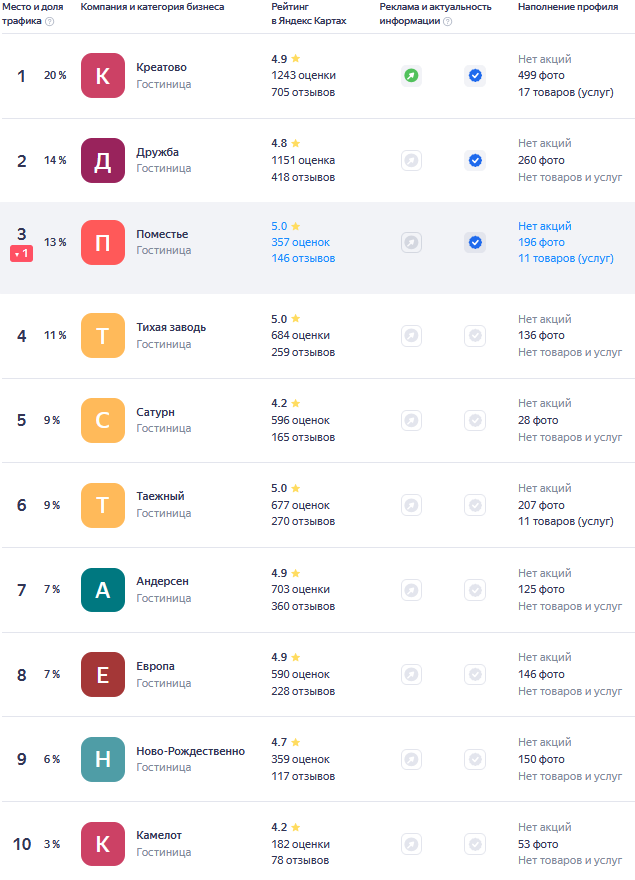This screenshot has height=880, width=635.
Task: Click gray advertising icon in Таежный row
Action: (x=412, y=505)
